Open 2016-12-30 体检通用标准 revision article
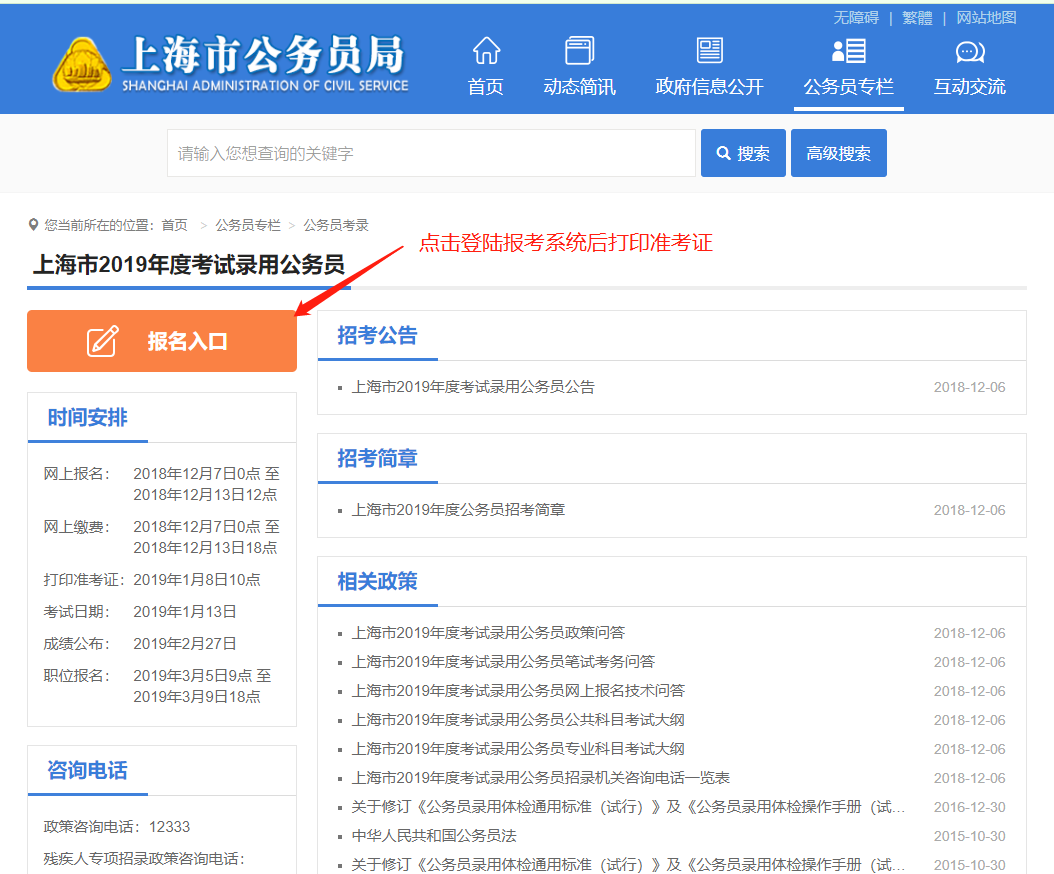Viewport: 1054px width, 874px height. tap(629, 807)
